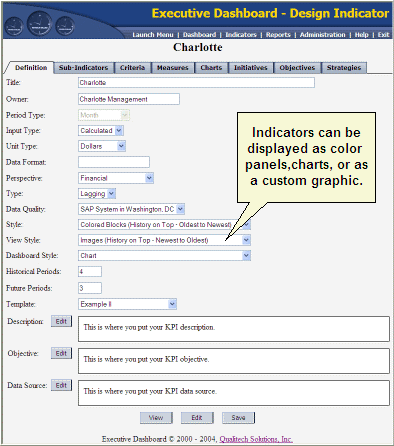Click the empty Data Format field
The width and height of the screenshot is (394, 446).
pos(114,162)
